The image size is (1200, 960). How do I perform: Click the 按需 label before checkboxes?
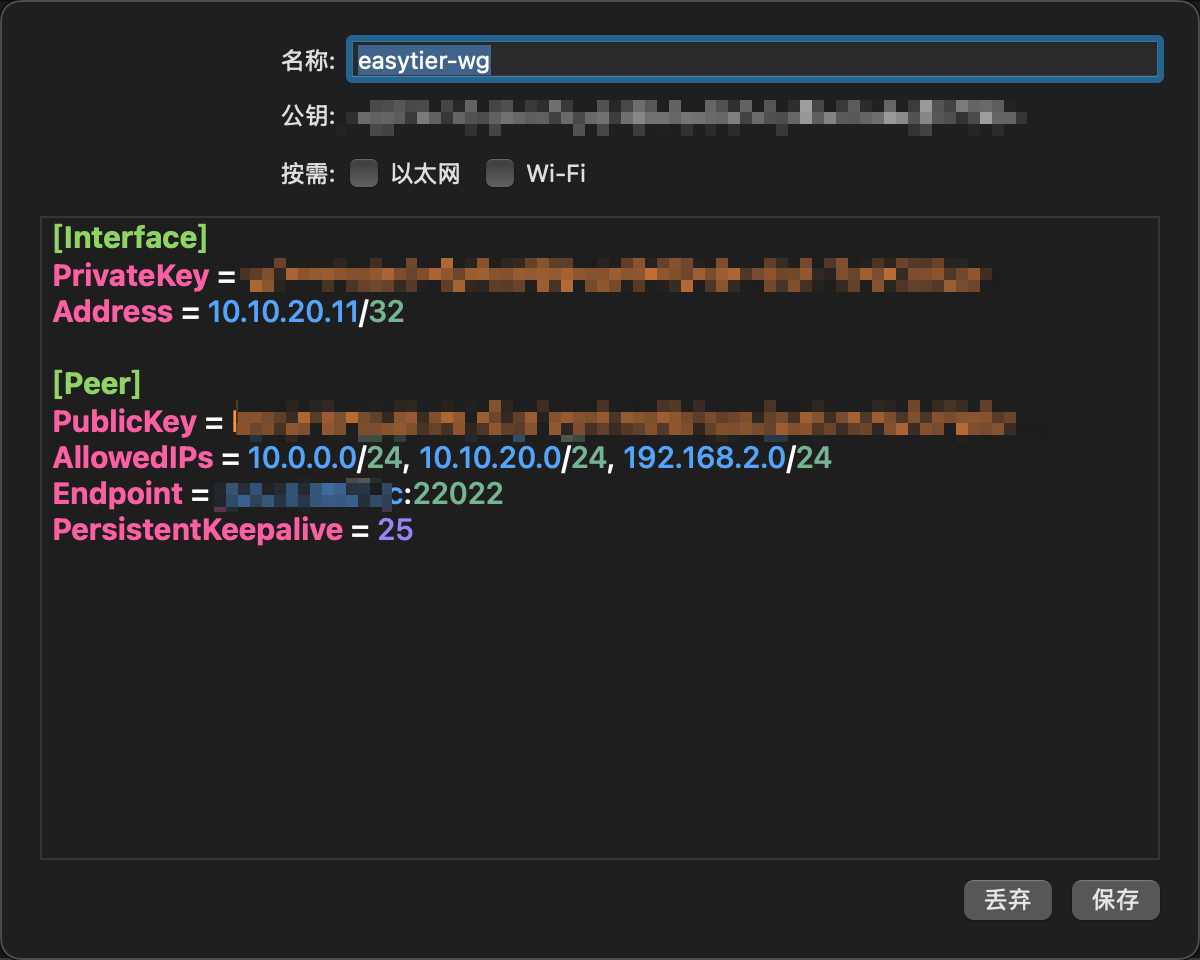pos(304,173)
